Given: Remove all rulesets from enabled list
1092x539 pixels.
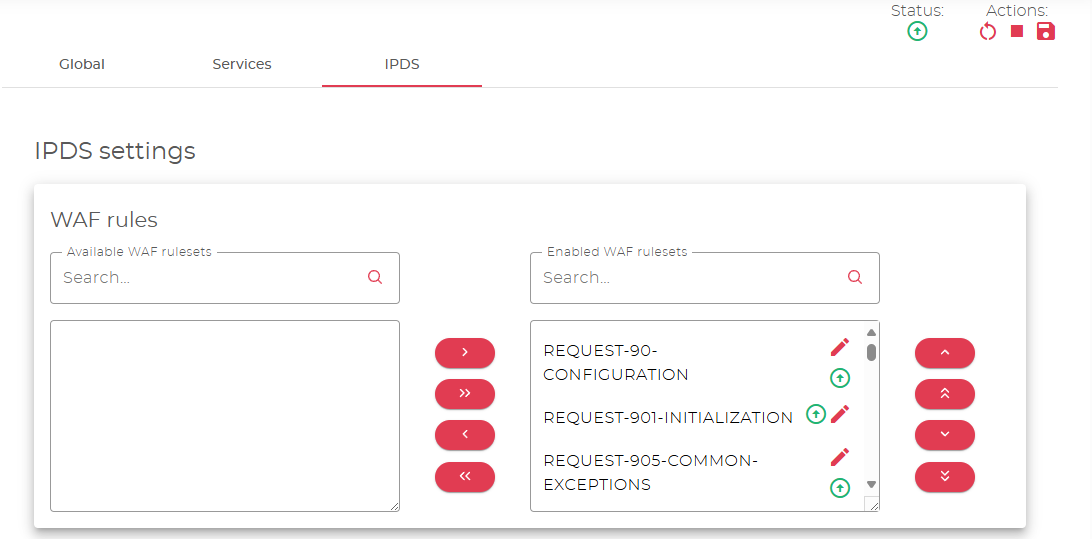Looking at the screenshot, I should tap(465, 477).
